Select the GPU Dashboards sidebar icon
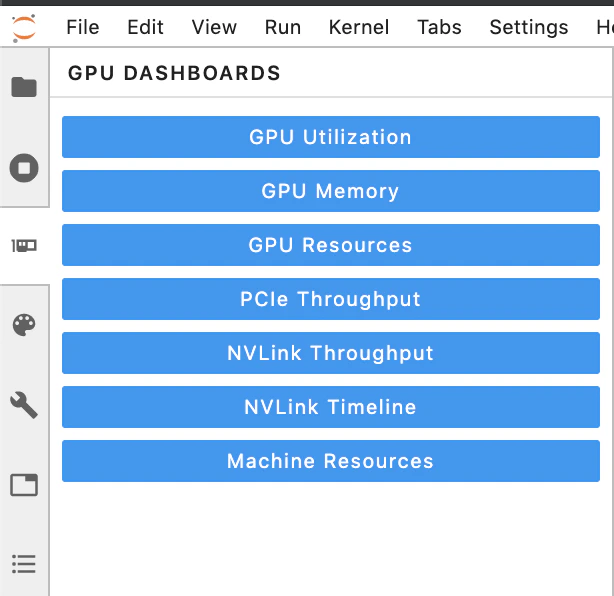 [24, 246]
